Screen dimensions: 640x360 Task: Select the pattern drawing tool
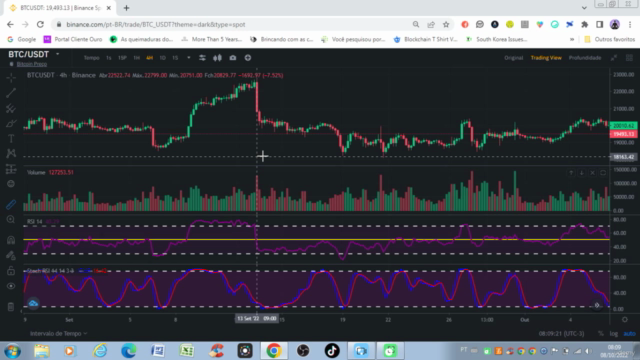(x=11, y=153)
